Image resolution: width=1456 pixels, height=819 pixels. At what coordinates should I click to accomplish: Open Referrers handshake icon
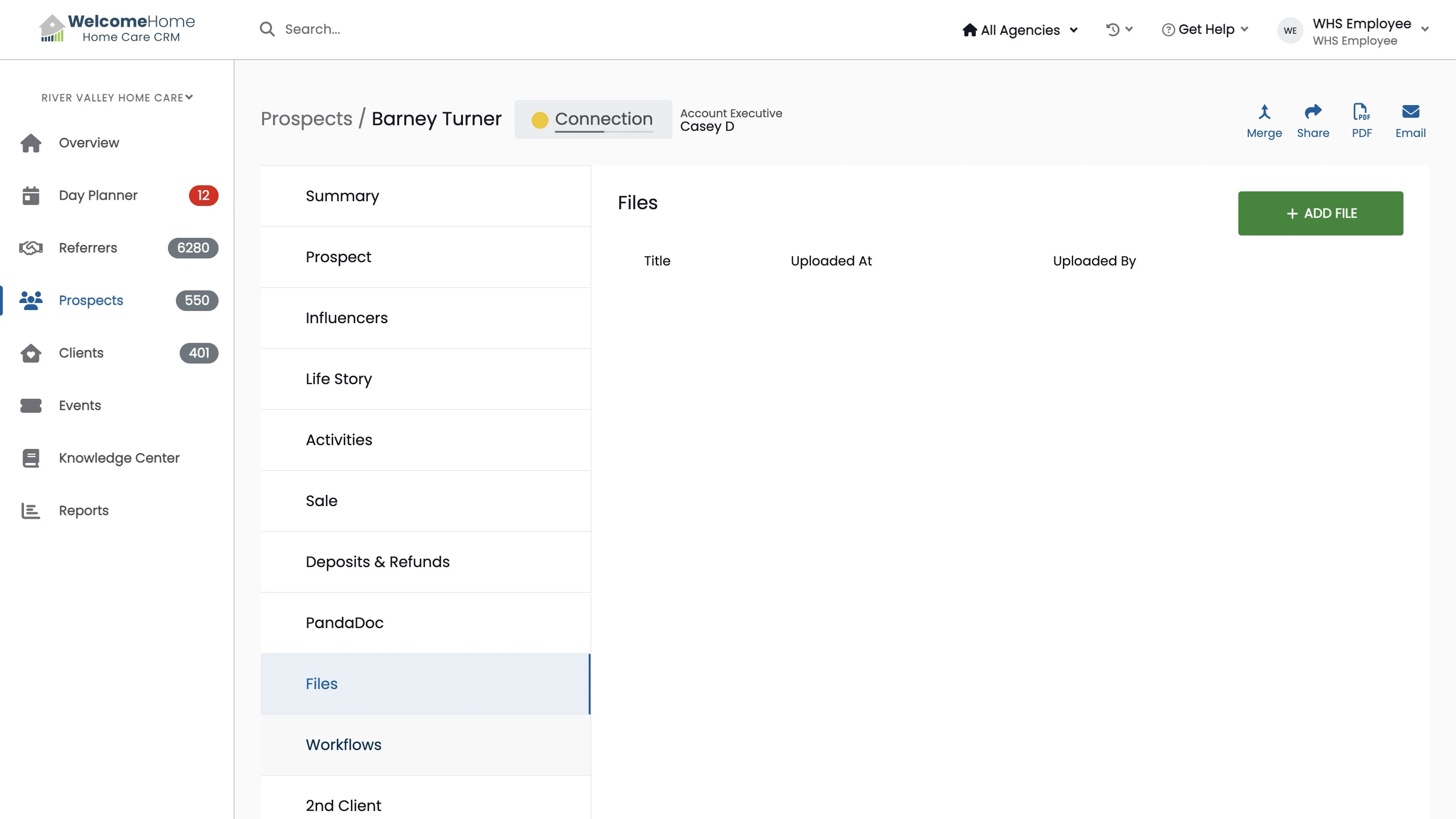[31, 248]
